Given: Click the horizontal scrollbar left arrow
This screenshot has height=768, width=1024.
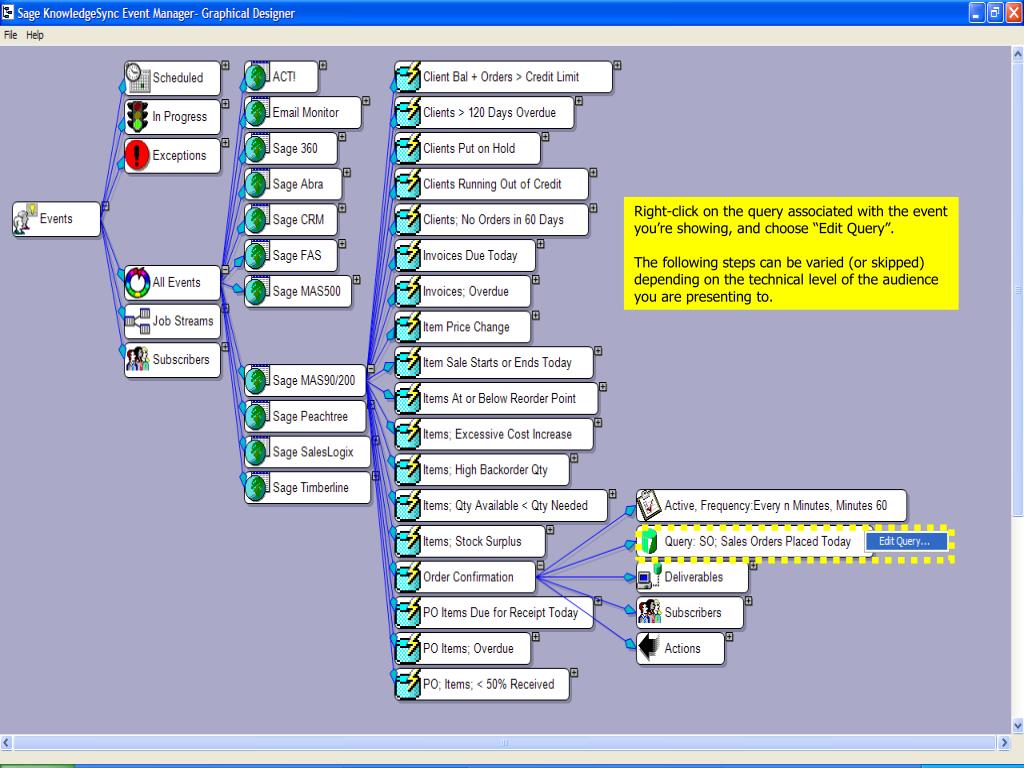Looking at the screenshot, I should point(7,743).
